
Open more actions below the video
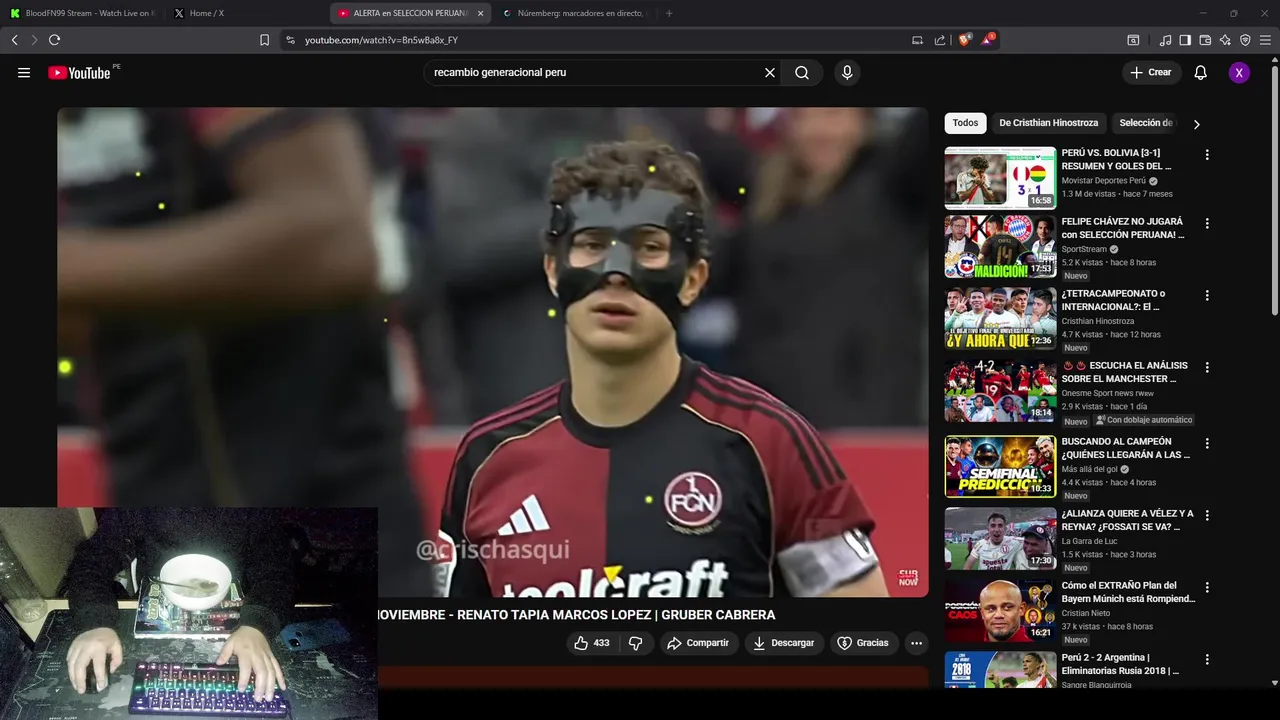click(x=916, y=643)
